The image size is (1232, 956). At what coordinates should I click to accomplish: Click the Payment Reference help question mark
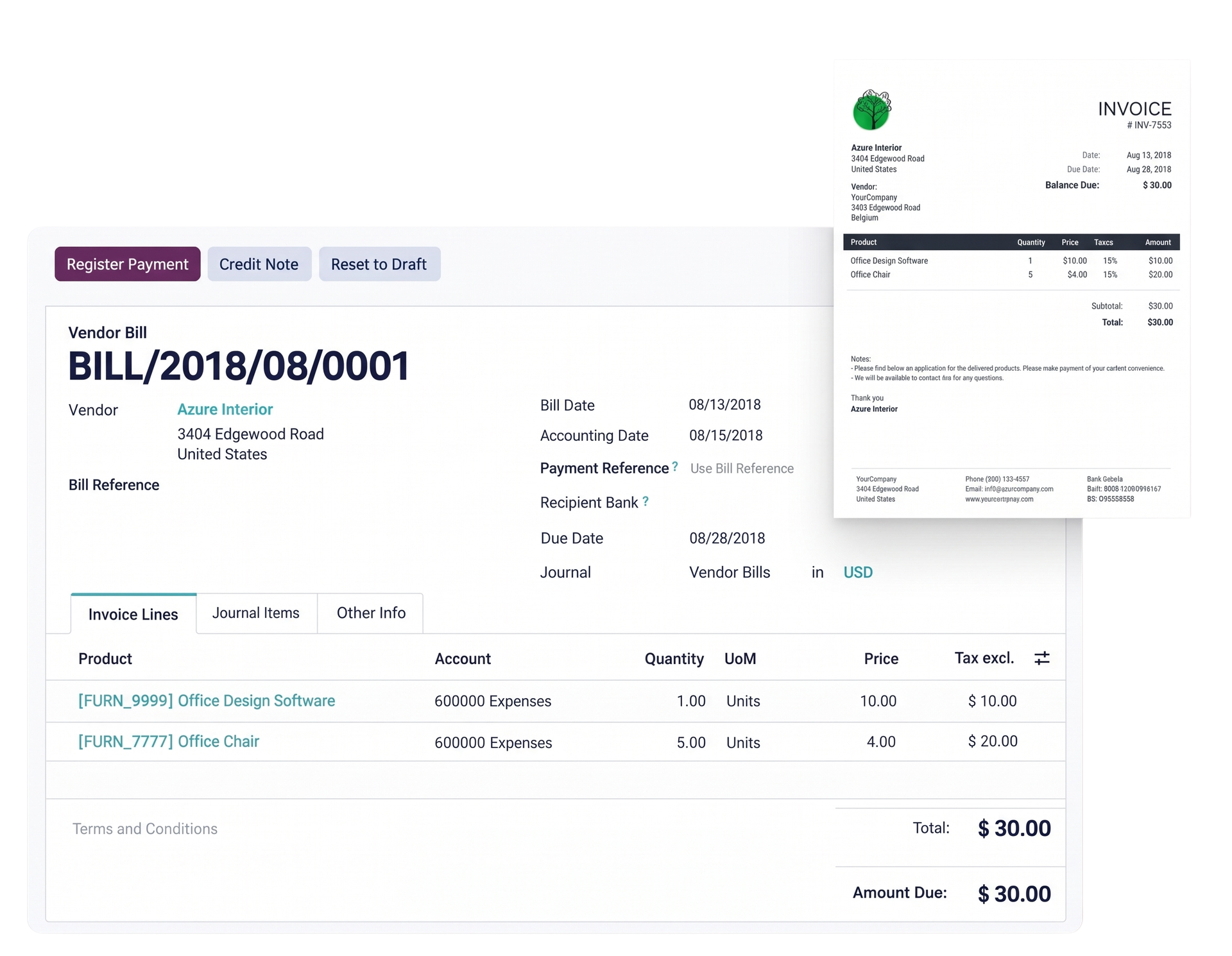point(674,466)
